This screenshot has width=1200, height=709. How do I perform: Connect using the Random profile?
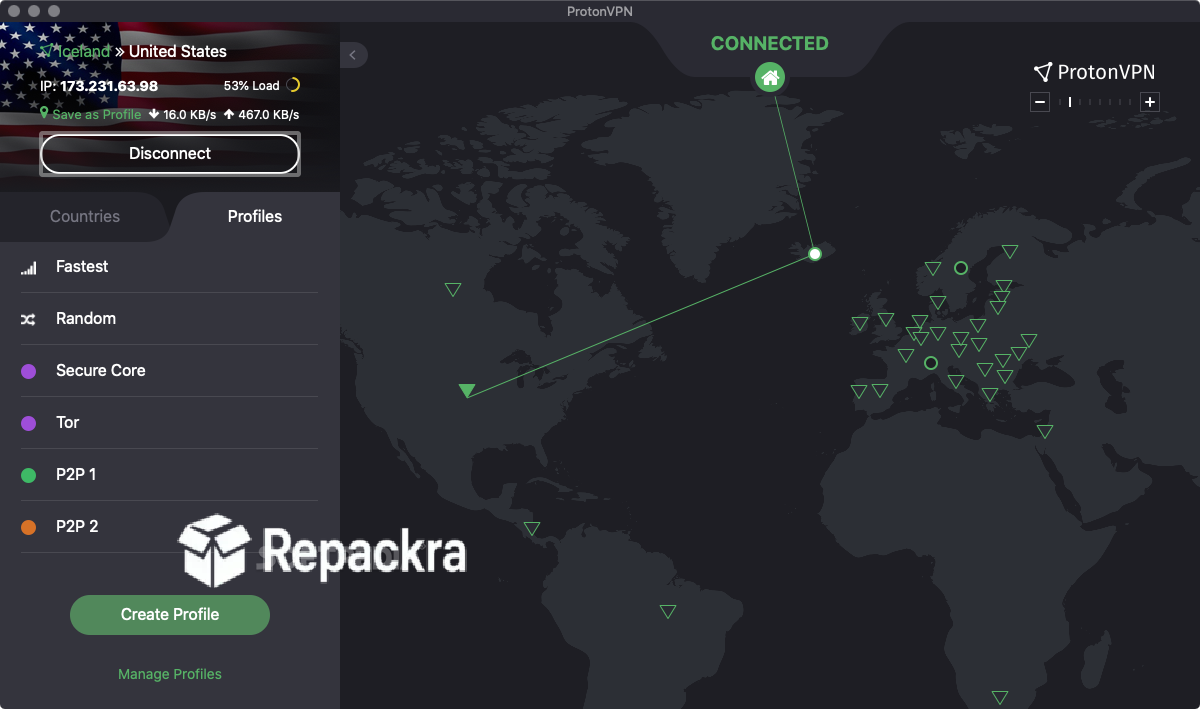point(169,319)
